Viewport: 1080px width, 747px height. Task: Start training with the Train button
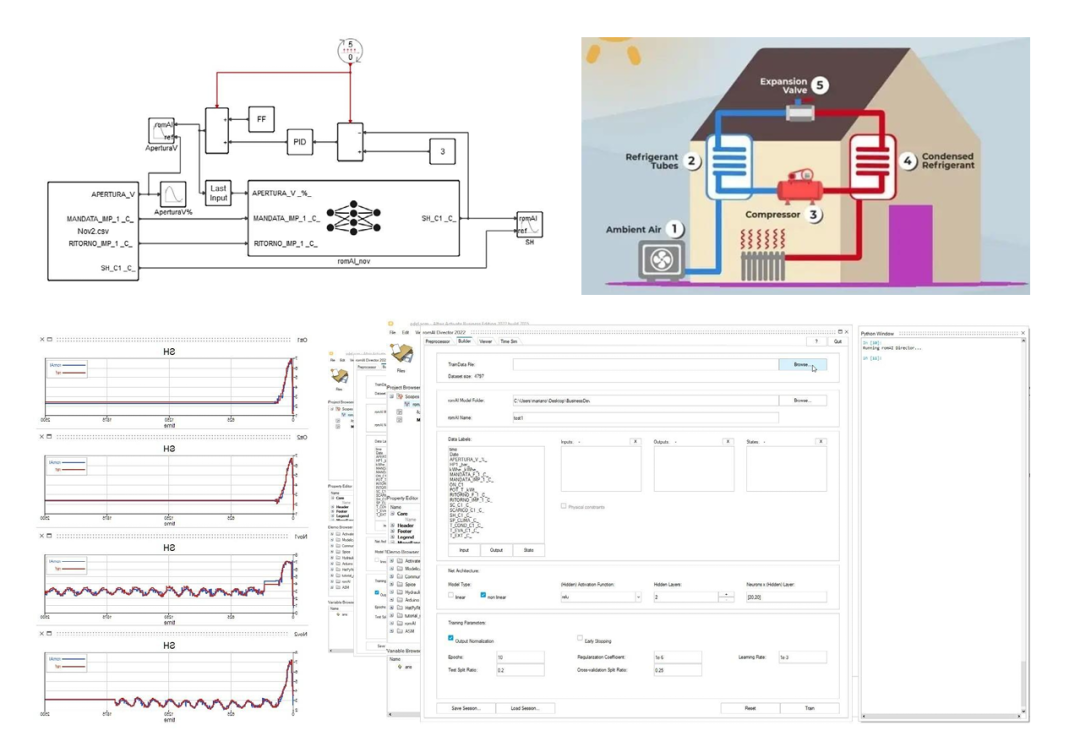click(x=809, y=708)
